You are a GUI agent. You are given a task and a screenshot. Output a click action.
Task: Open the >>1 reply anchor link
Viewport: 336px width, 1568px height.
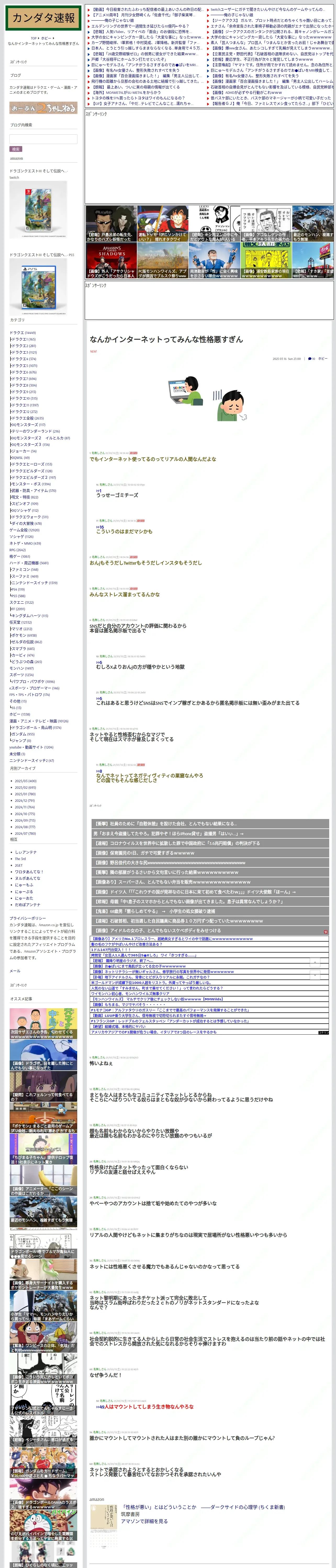tap(99, 491)
